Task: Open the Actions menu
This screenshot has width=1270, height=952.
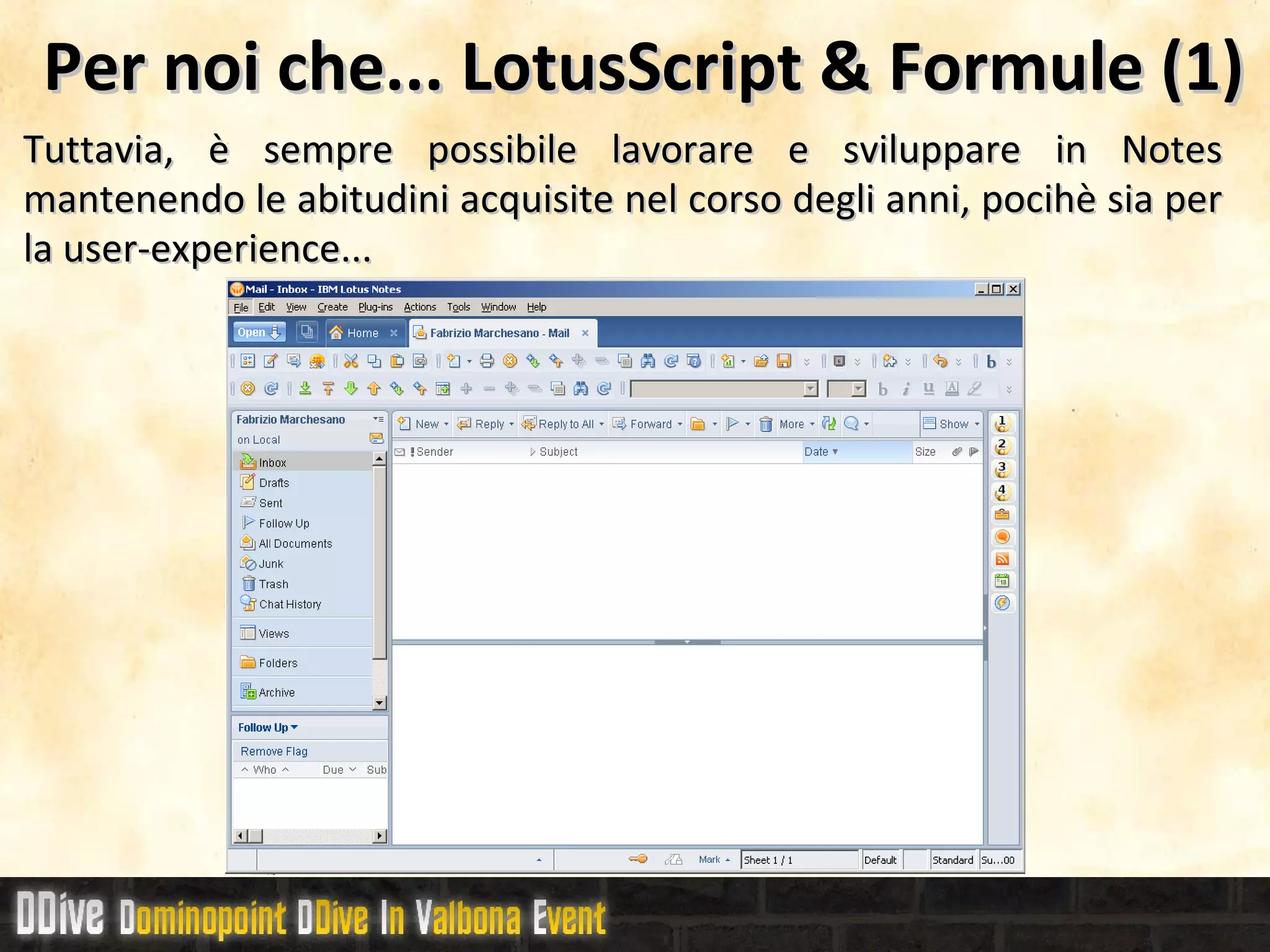Action: click(x=420, y=307)
